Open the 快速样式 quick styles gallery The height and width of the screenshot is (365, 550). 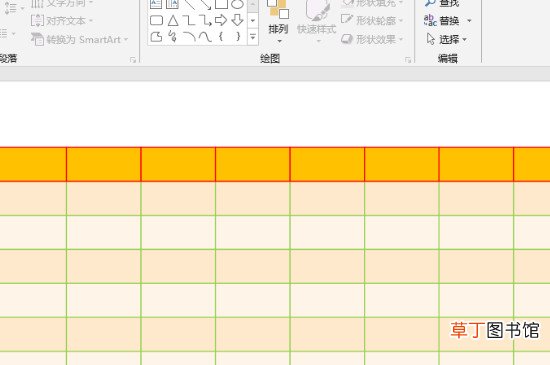tap(317, 21)
